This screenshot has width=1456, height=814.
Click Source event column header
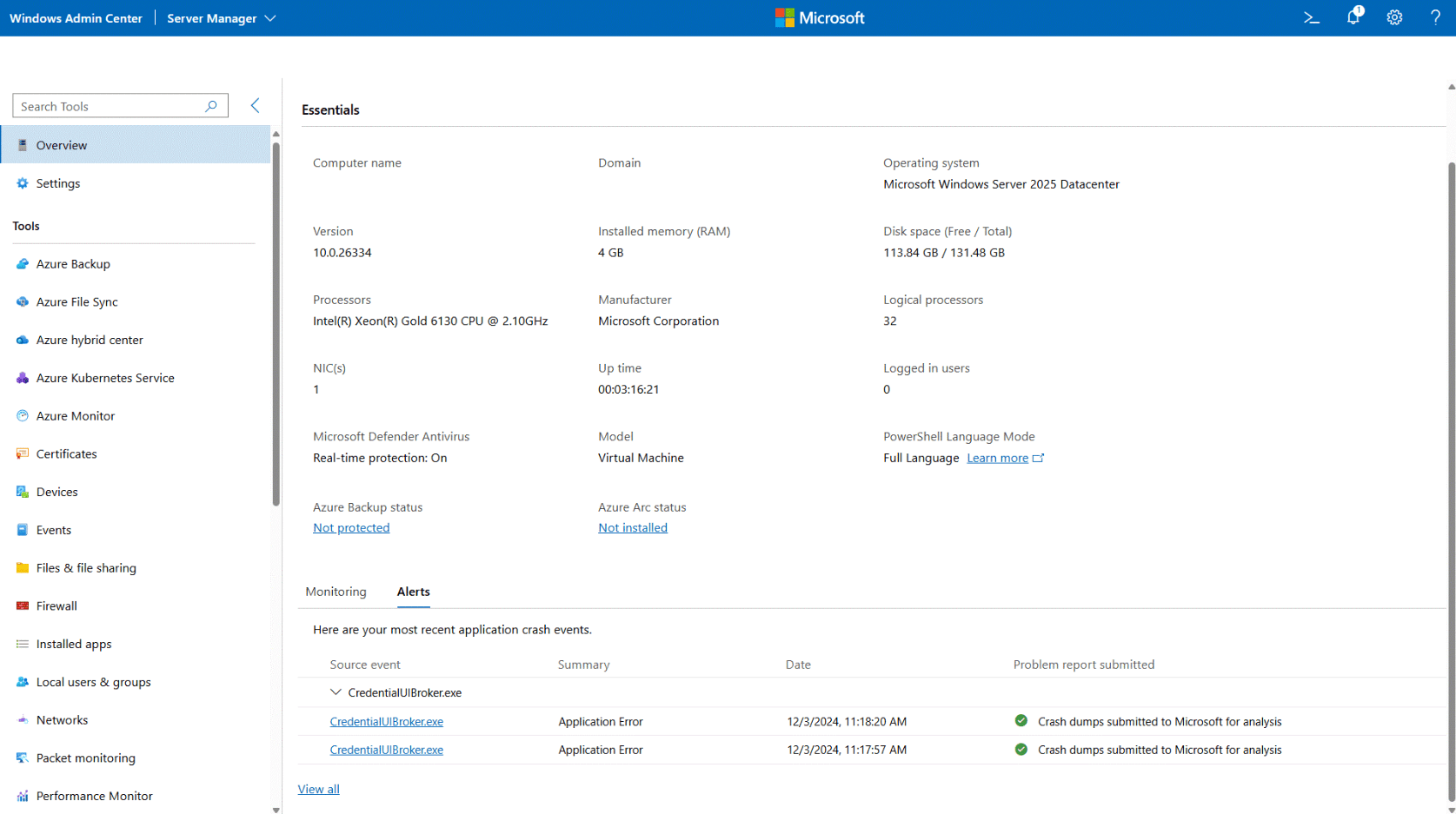[365, 665]
